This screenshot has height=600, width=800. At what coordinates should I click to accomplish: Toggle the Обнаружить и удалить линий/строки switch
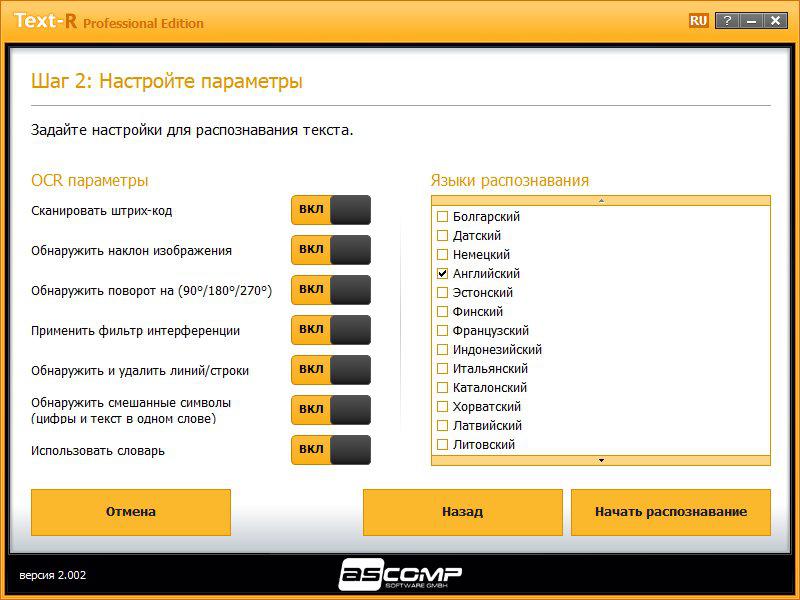(331, 370)
